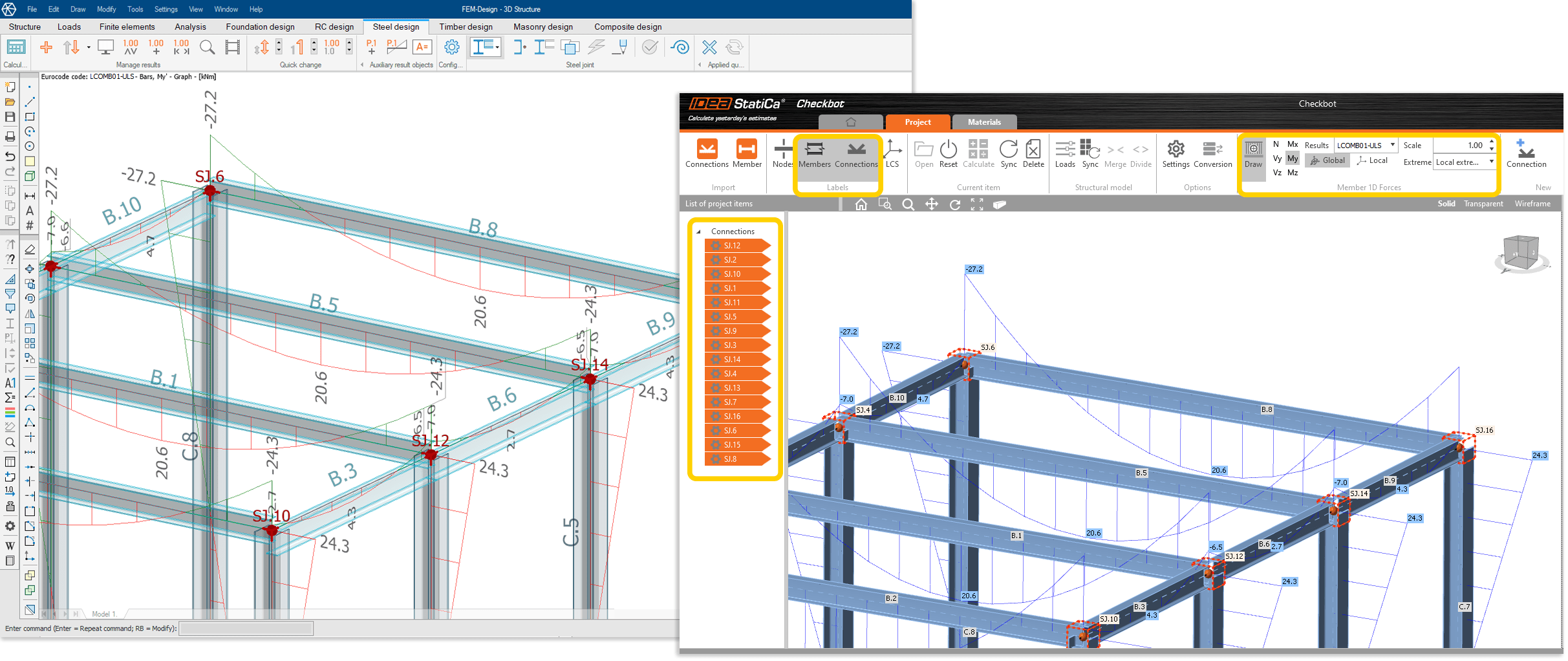1568x661 pixels.
Task: Click Import Member icon in Checkbot
Action: (747, 149)
